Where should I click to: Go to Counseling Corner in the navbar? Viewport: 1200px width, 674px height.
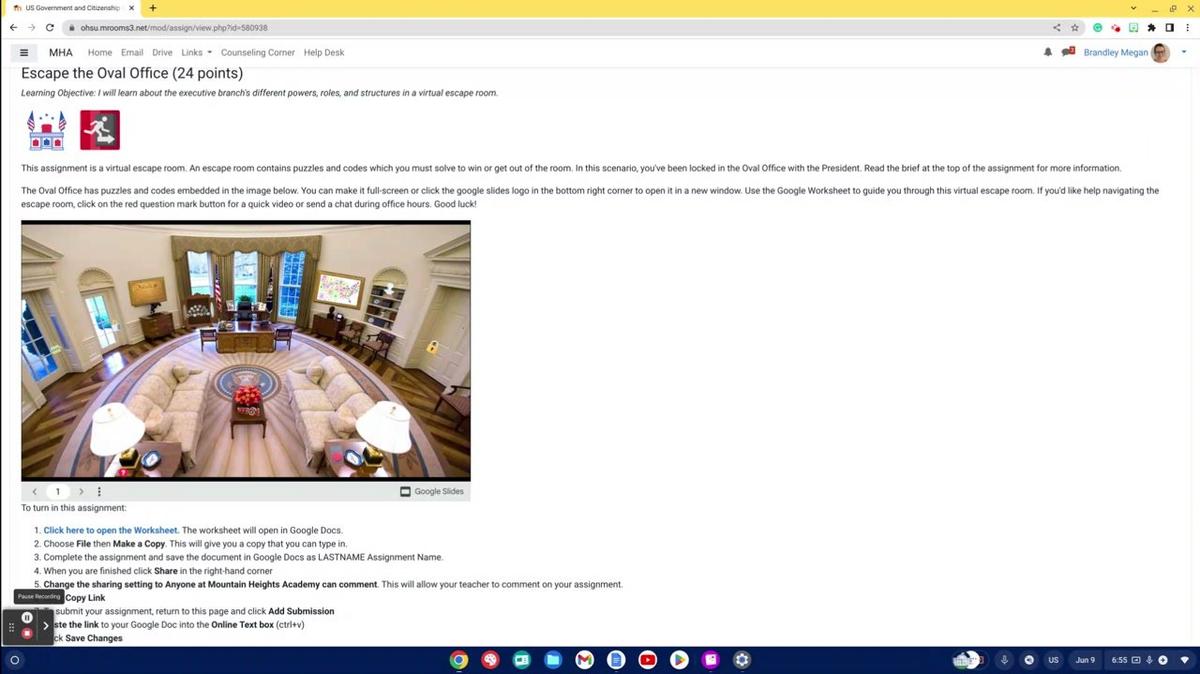click(x=257, y=52)
